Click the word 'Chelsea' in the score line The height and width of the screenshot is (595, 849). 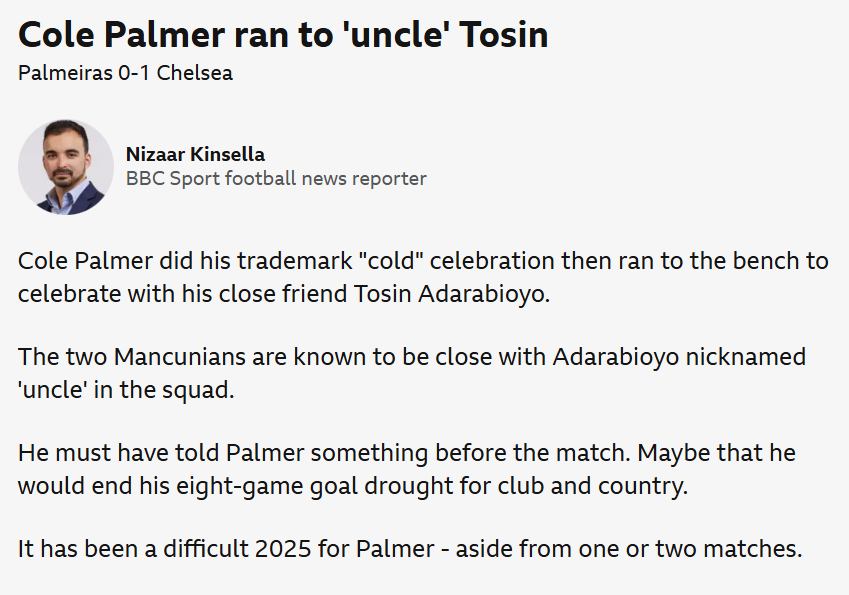[195, 73]
